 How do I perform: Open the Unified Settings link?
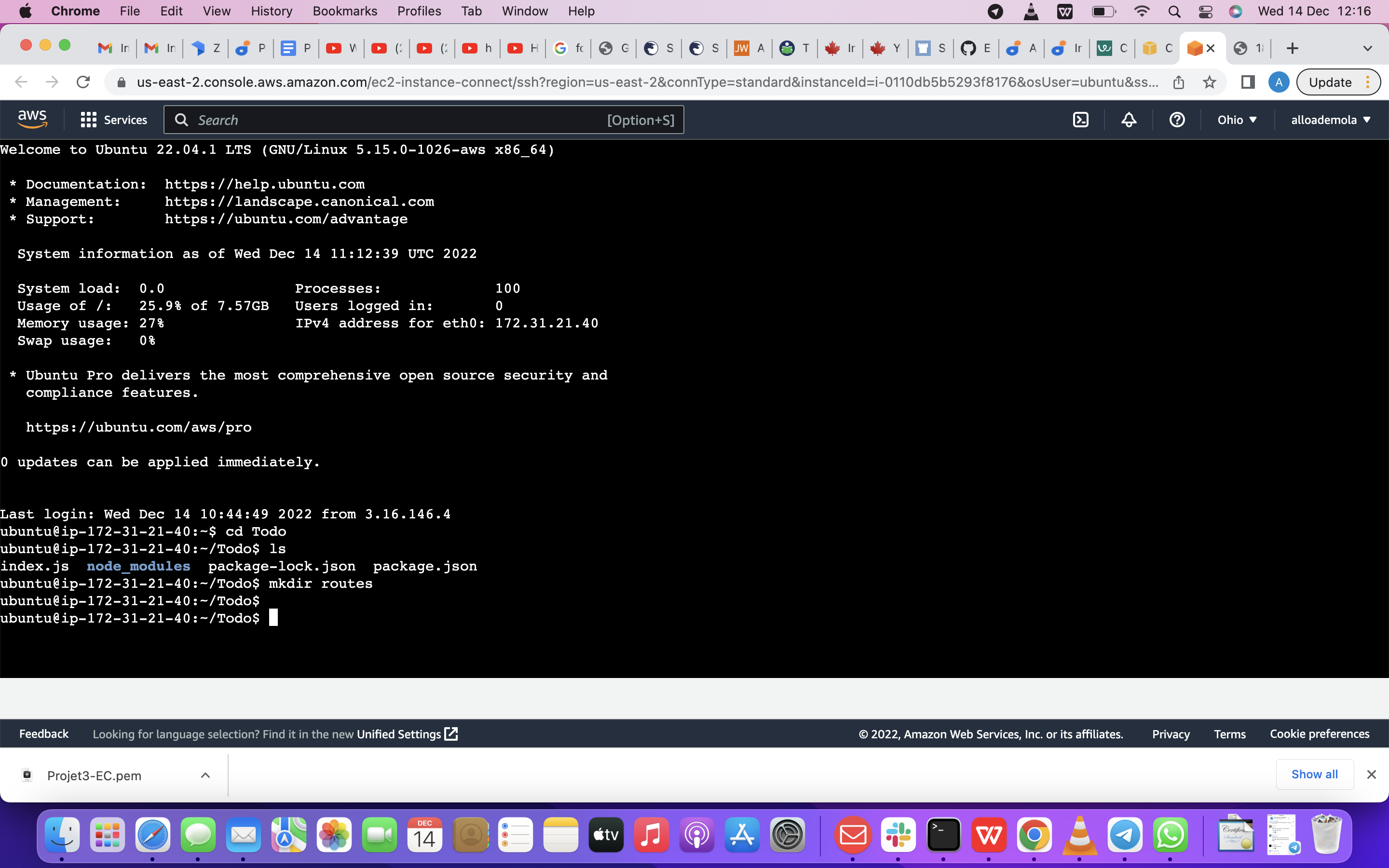coord(399,733)
